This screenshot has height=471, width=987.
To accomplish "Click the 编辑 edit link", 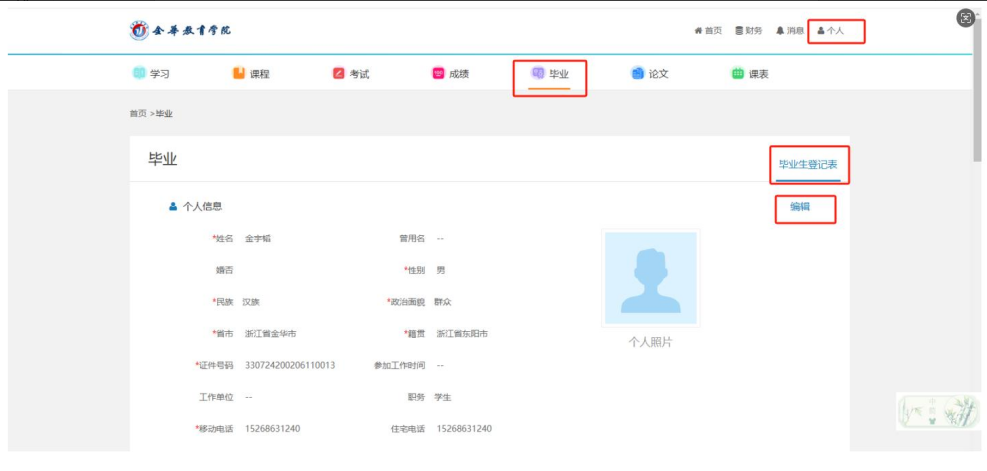I will (800, 207).
